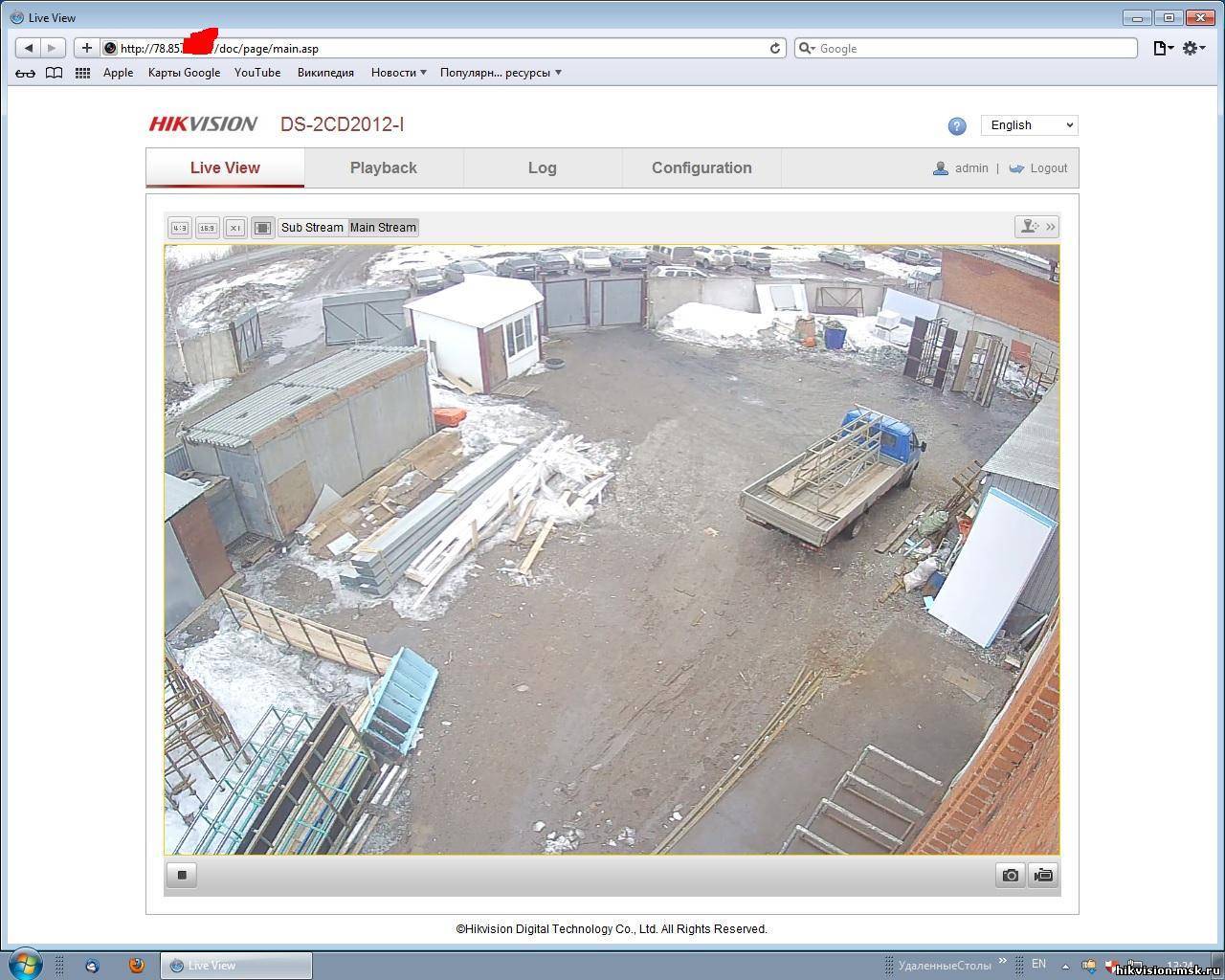This screenshot has height=980, width=1225.
Task: Open Top Sites grid icon
Action: (83, 73)
